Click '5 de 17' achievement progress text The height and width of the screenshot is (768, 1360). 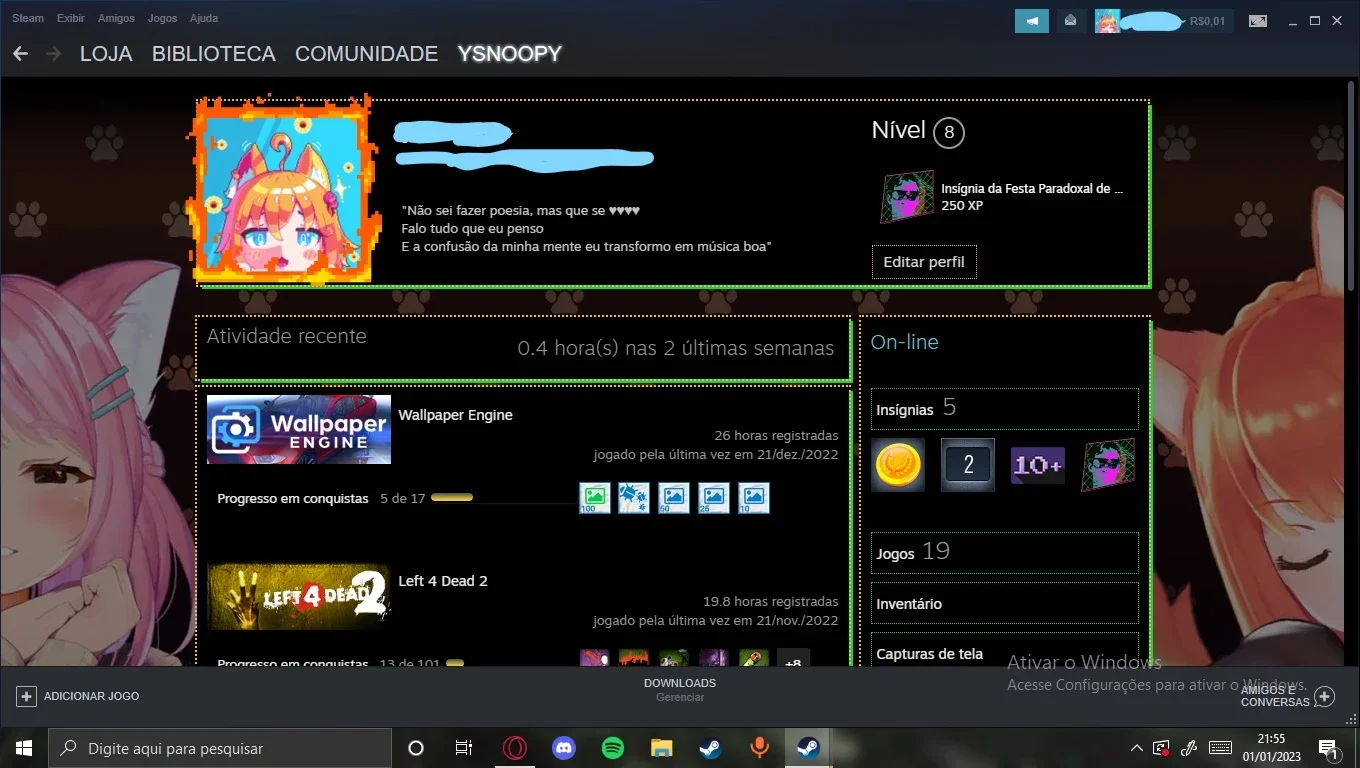(403, 498)
